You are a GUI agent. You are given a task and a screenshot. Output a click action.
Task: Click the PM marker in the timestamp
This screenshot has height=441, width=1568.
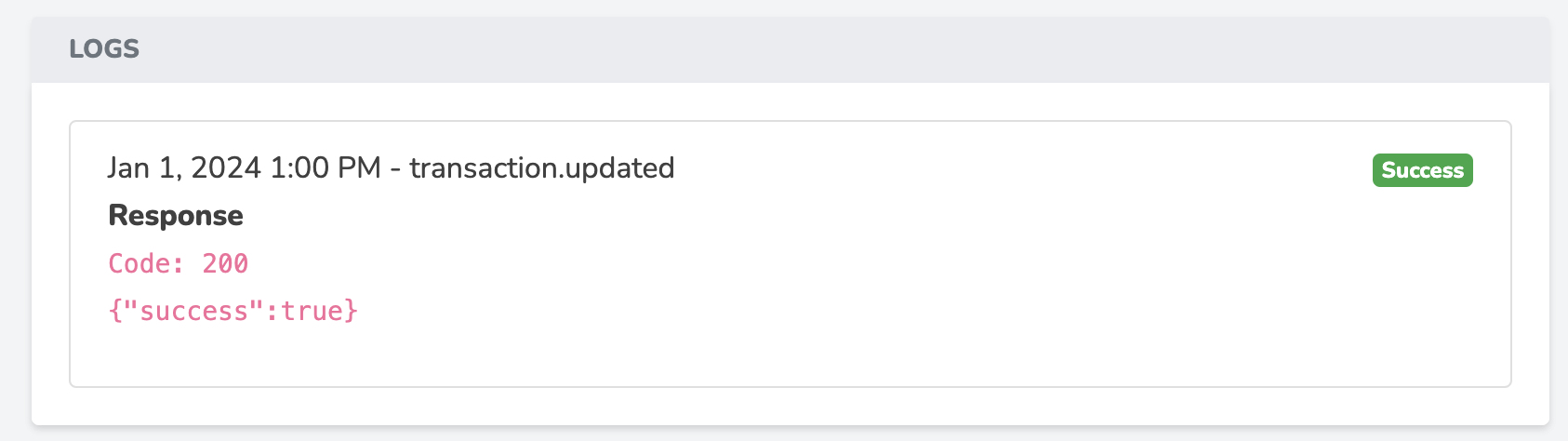point(359,168)
